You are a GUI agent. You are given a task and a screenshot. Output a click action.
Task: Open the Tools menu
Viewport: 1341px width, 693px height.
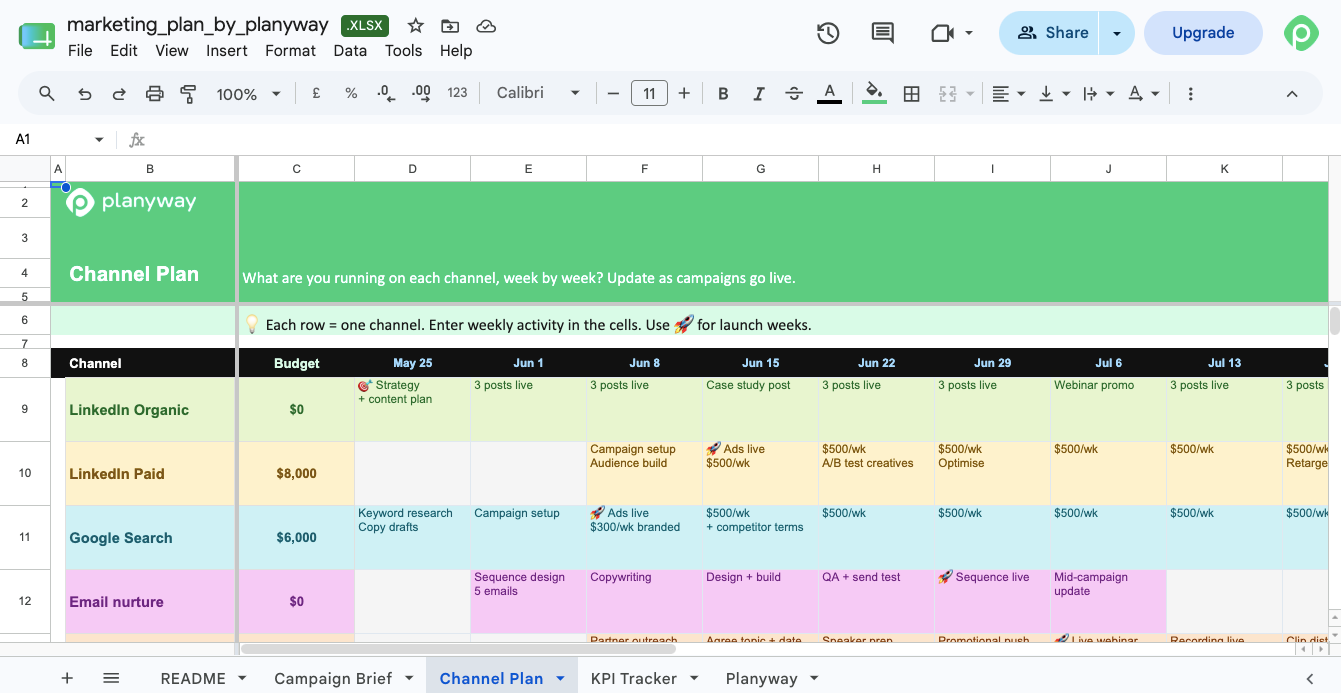click(404, 50)
